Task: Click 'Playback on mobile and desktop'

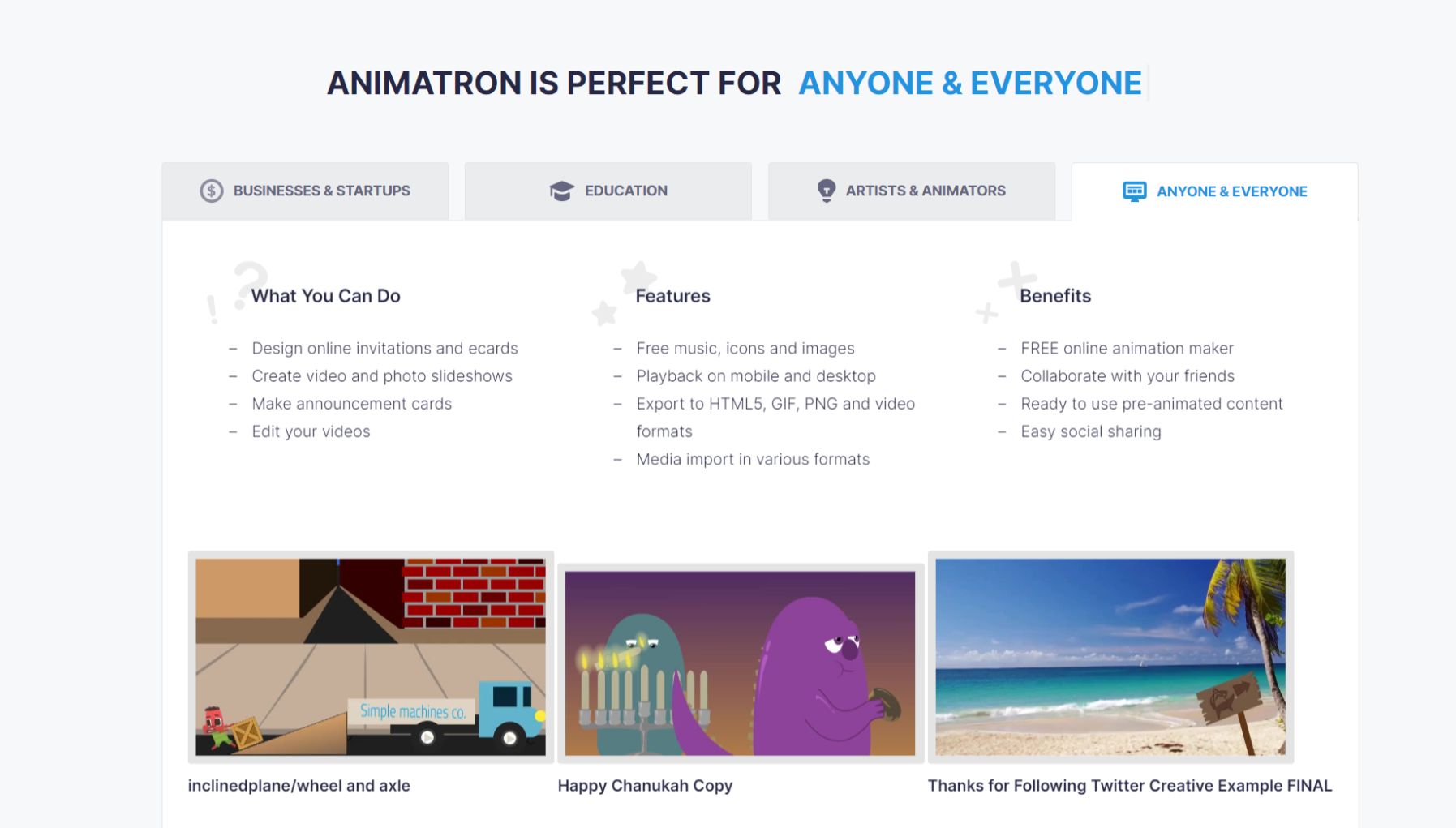Action: [756, 375]
